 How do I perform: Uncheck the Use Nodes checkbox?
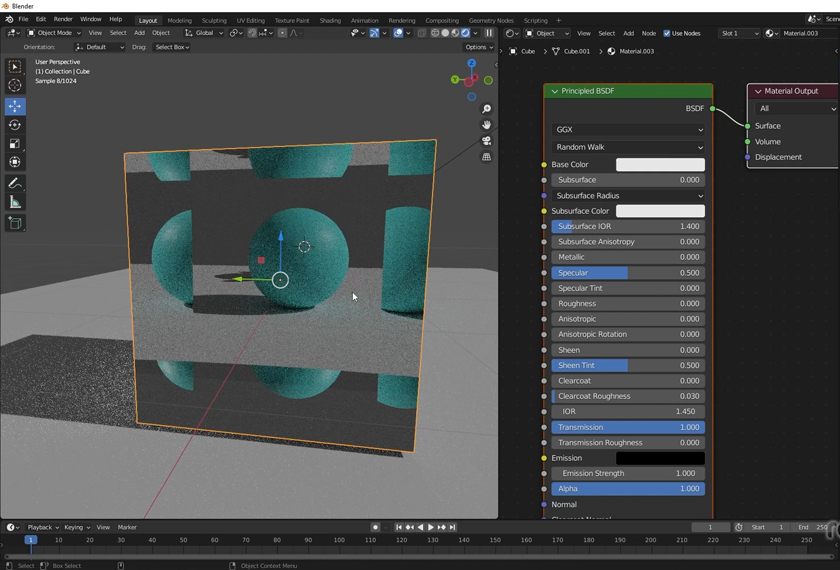[667, 33]
